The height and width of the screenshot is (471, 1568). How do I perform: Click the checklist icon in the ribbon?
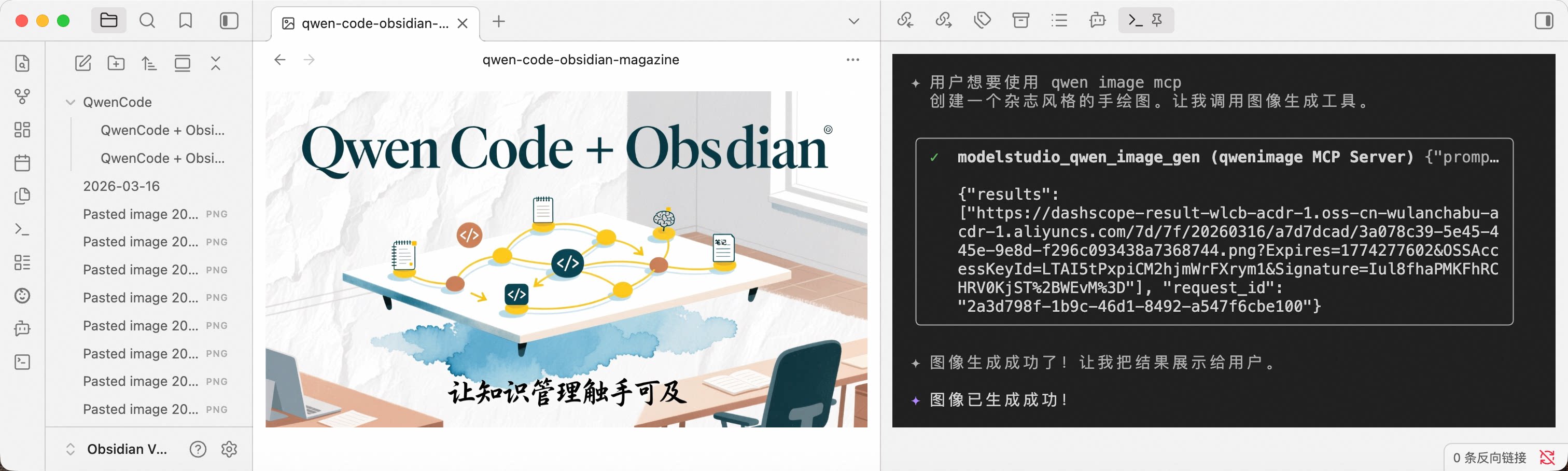(x=22, y=262)
